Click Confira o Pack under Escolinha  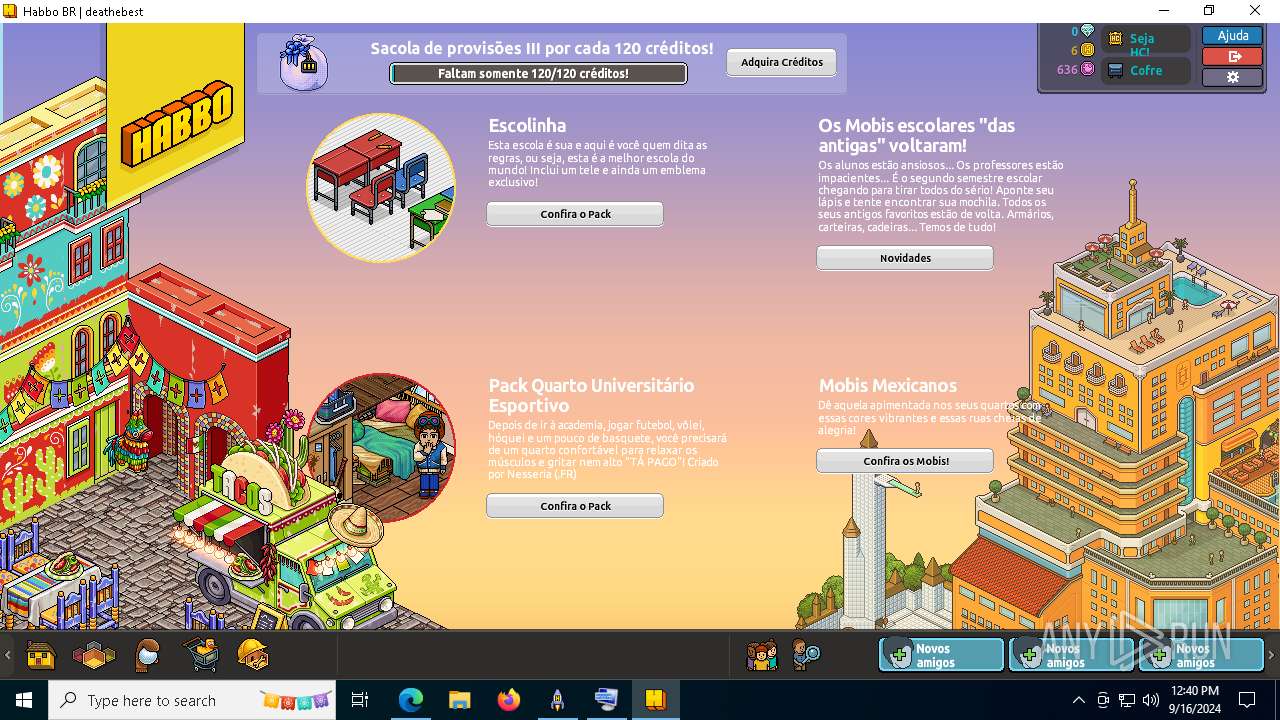pos(575,214)
